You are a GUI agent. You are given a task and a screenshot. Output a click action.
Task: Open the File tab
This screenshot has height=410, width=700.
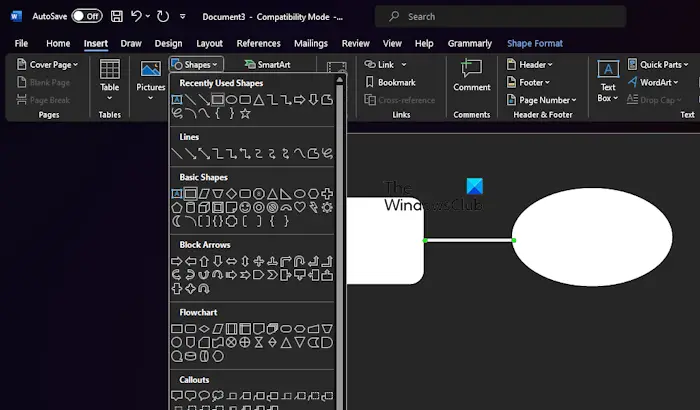(x=21, y=43)
